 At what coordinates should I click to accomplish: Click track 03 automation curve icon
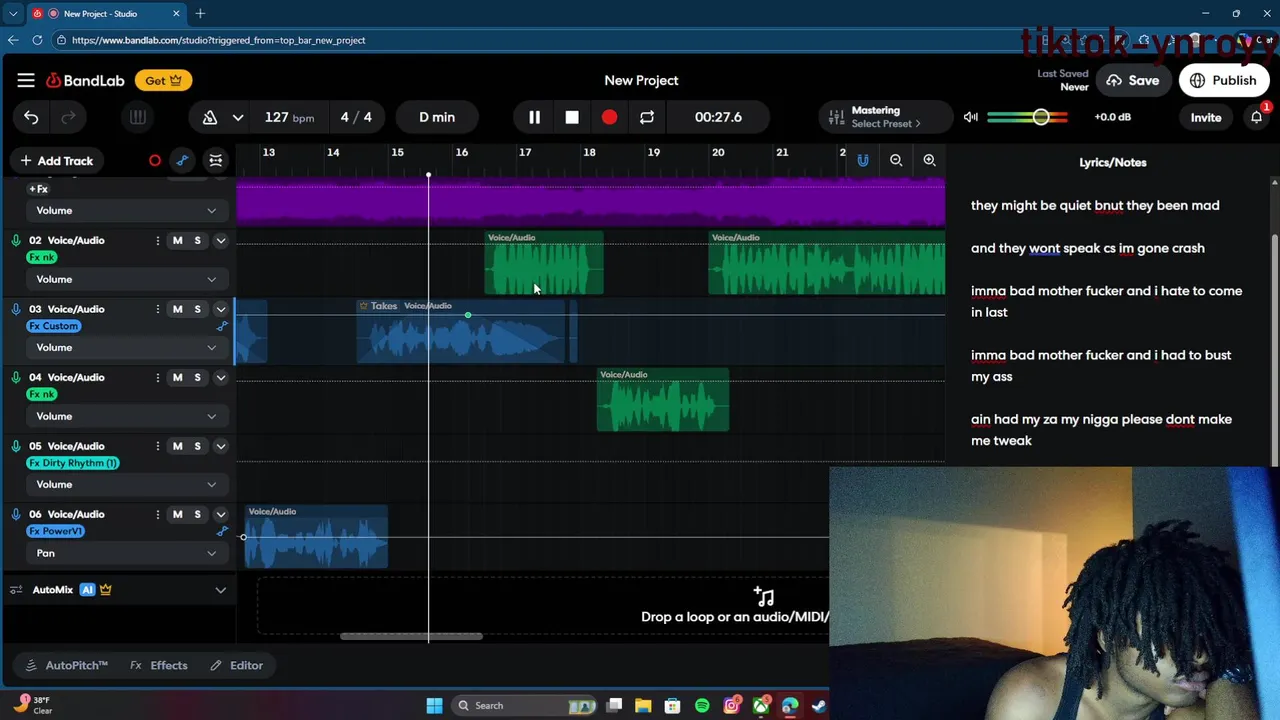pos(222,326)
